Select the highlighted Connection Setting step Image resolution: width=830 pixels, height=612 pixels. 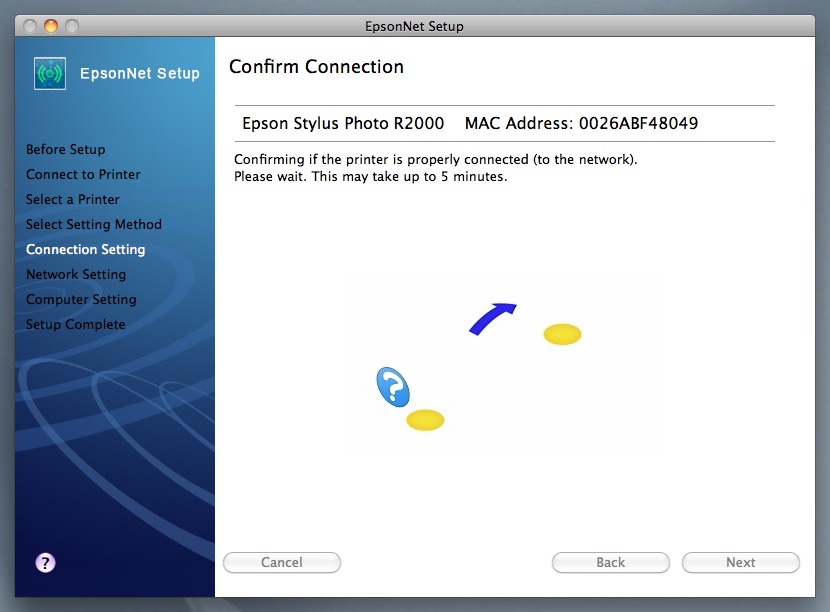85,249
